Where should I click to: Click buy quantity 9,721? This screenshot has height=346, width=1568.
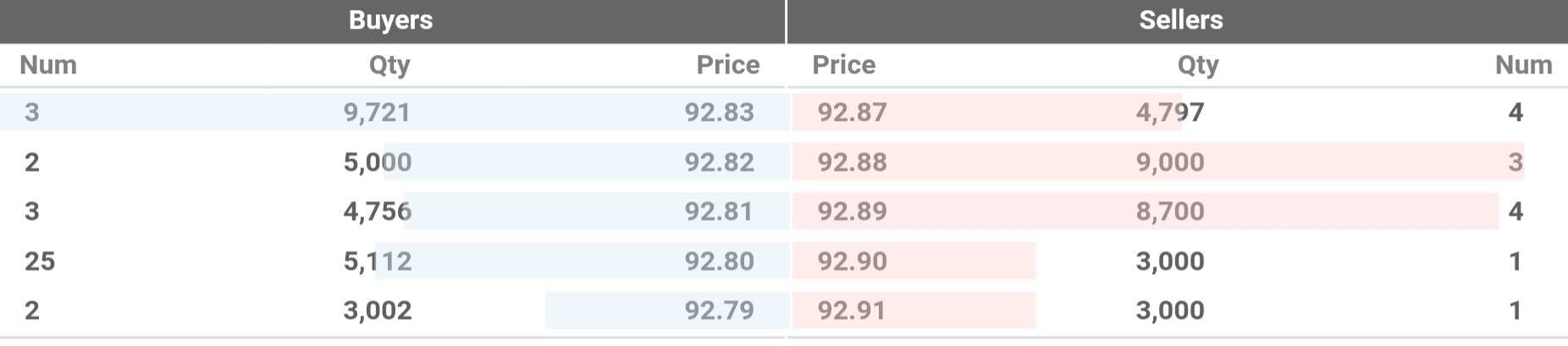click(x=377, y=113)
